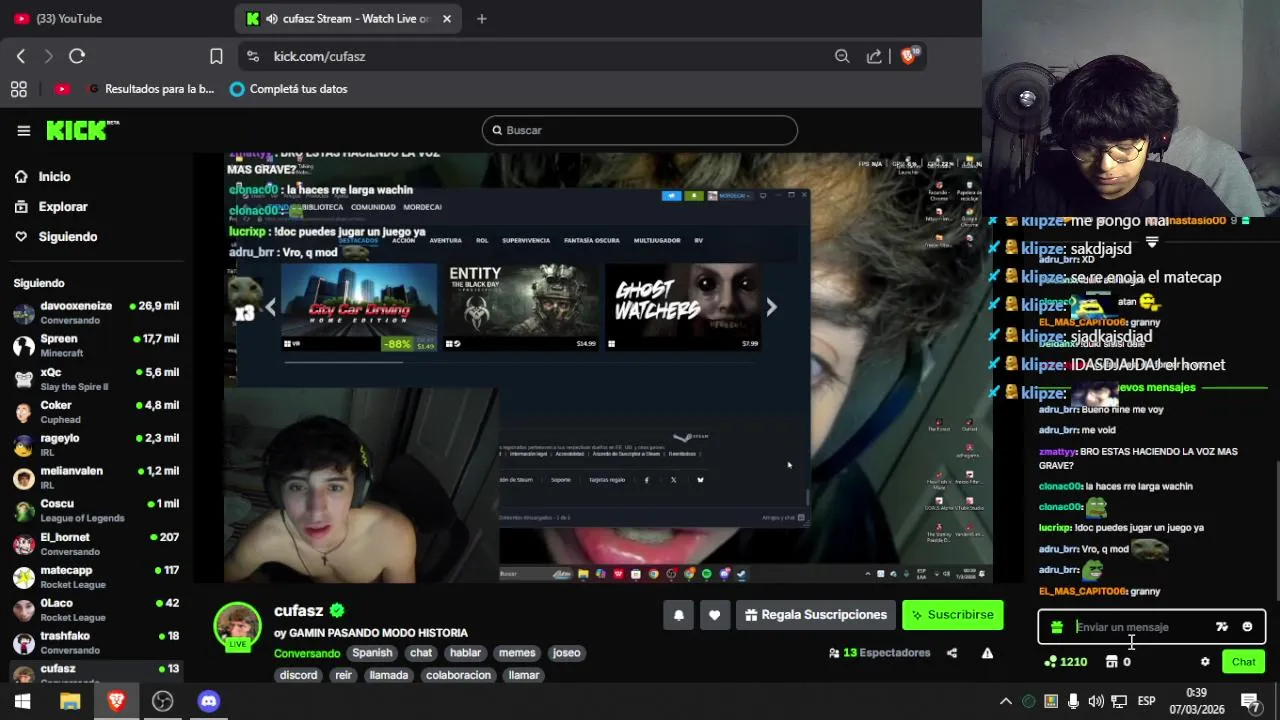Click the zoom magnifier icon in address bar
This screenshot has height=720, width=1280.
(x=842, y=56)
